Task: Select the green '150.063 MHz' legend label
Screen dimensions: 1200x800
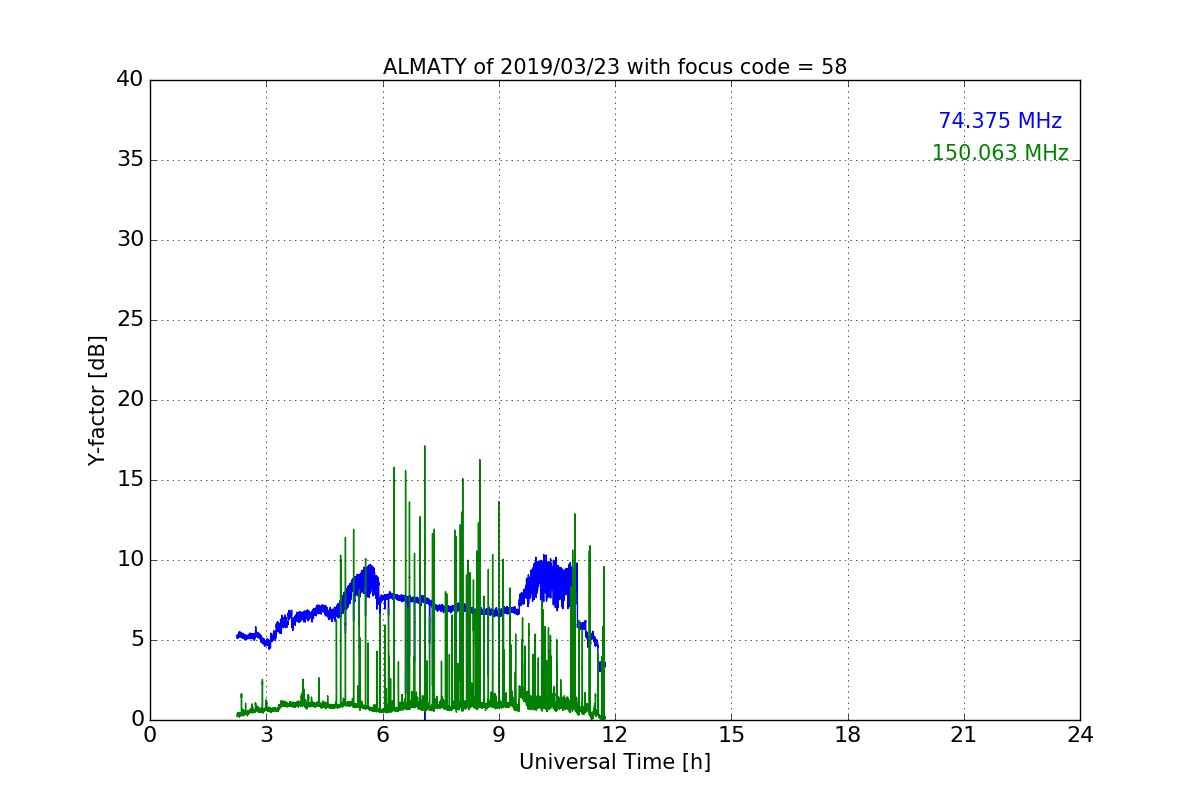Action: (x=1000, y=153)
